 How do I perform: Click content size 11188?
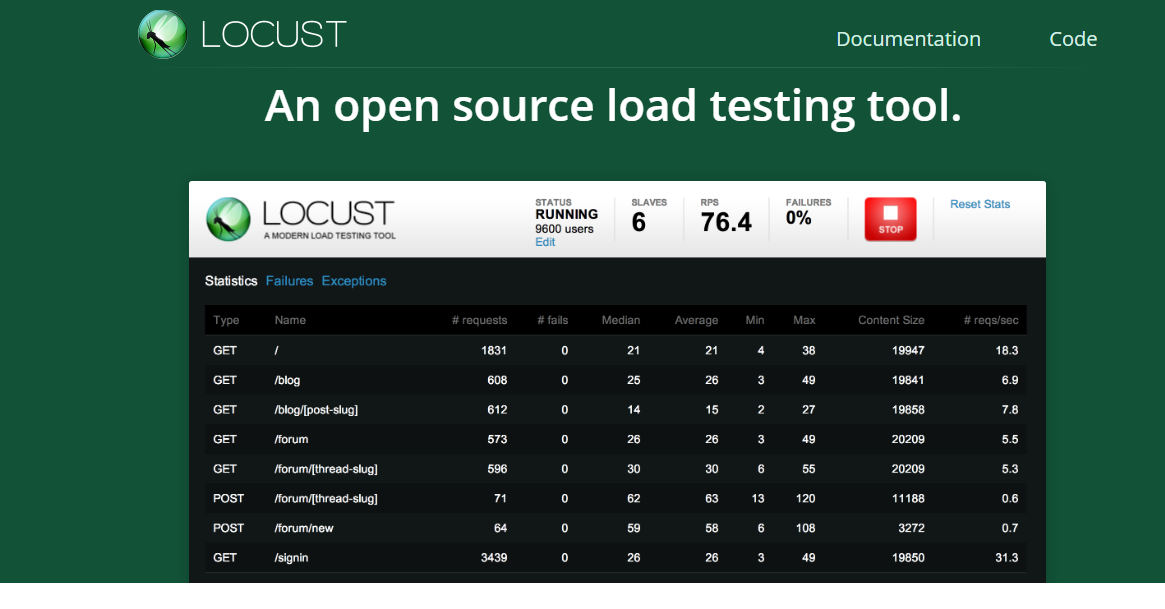(x=908, y=498)
